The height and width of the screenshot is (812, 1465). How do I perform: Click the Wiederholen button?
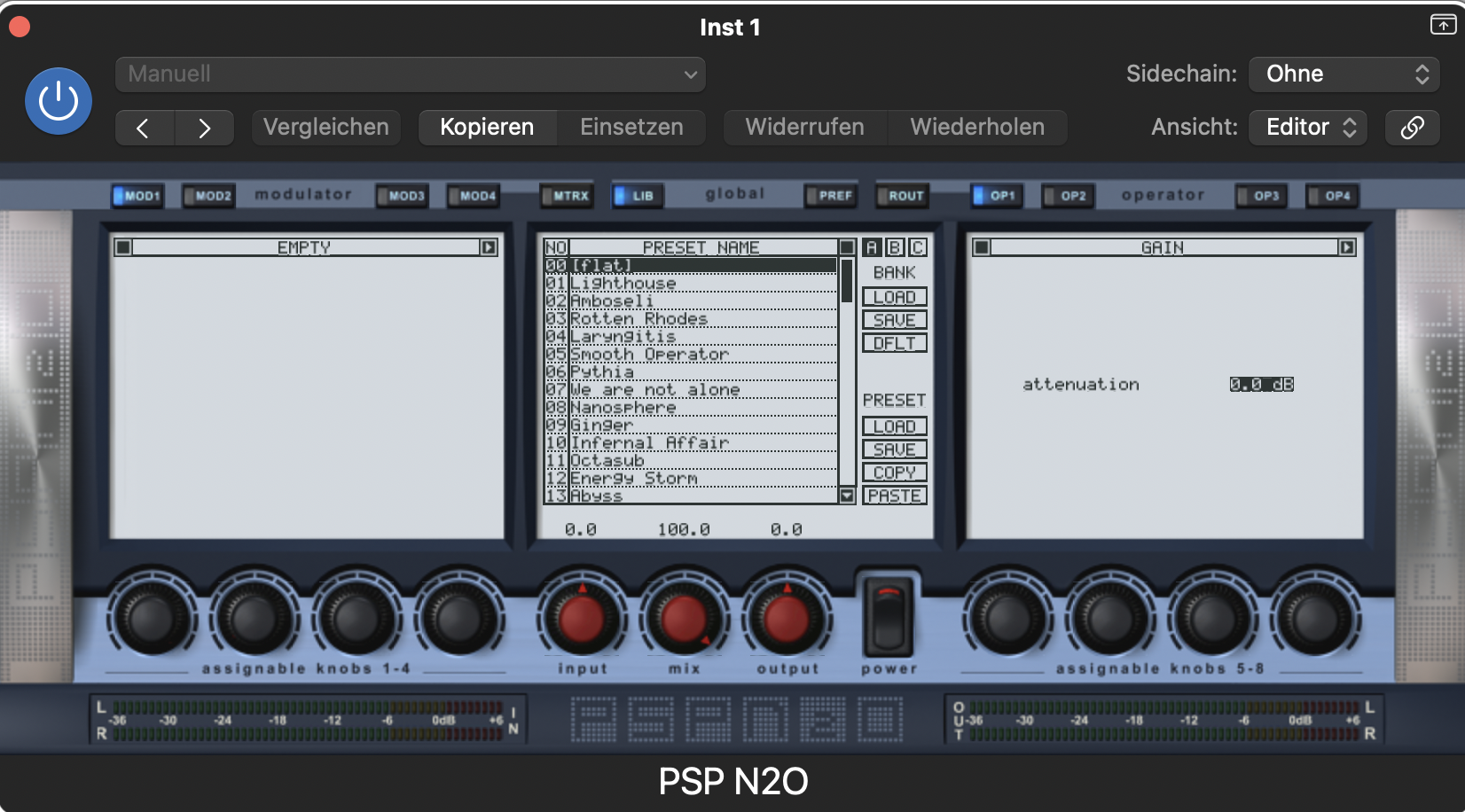tap(977, 128)
